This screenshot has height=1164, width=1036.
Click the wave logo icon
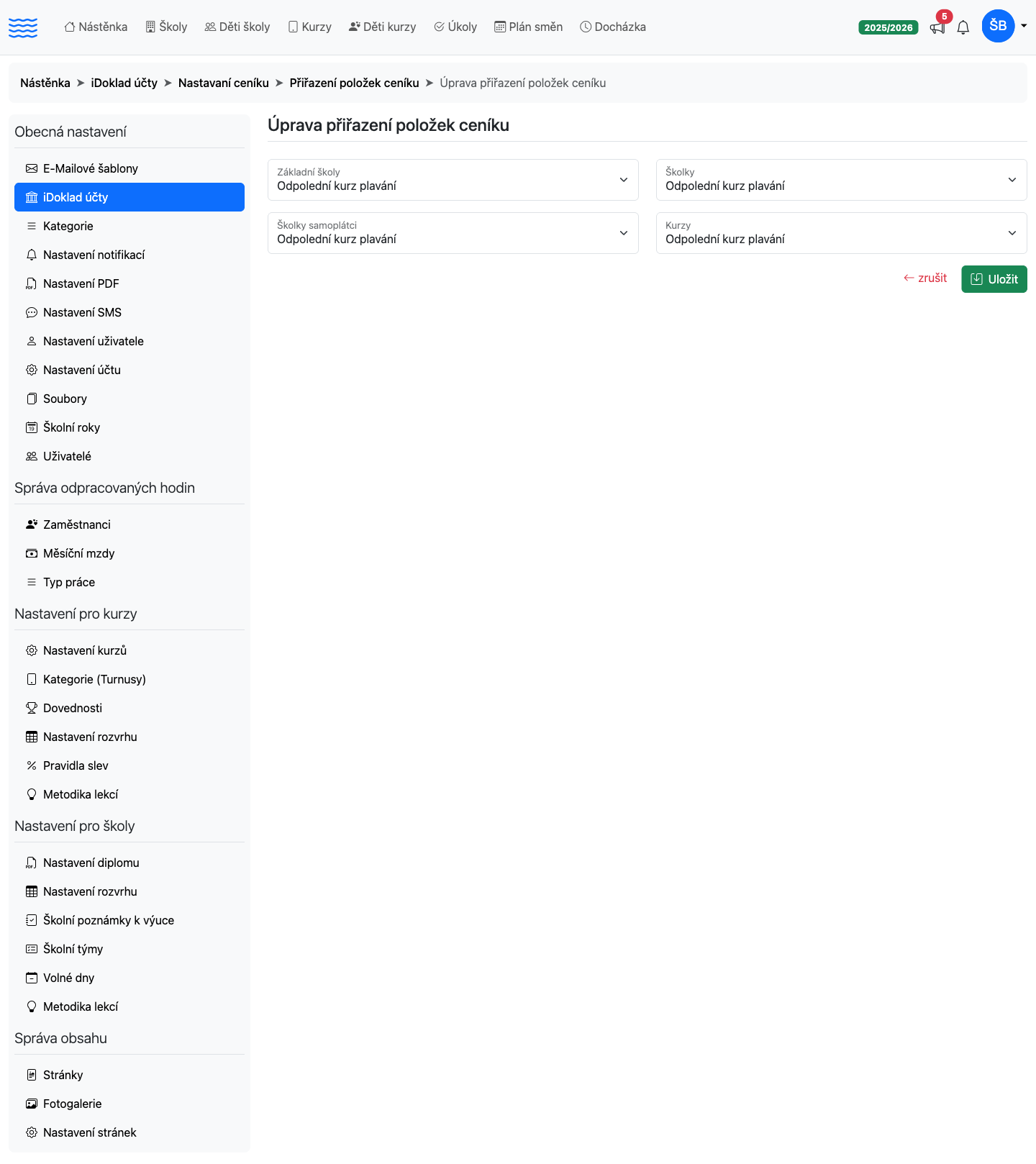click(23, 28)
